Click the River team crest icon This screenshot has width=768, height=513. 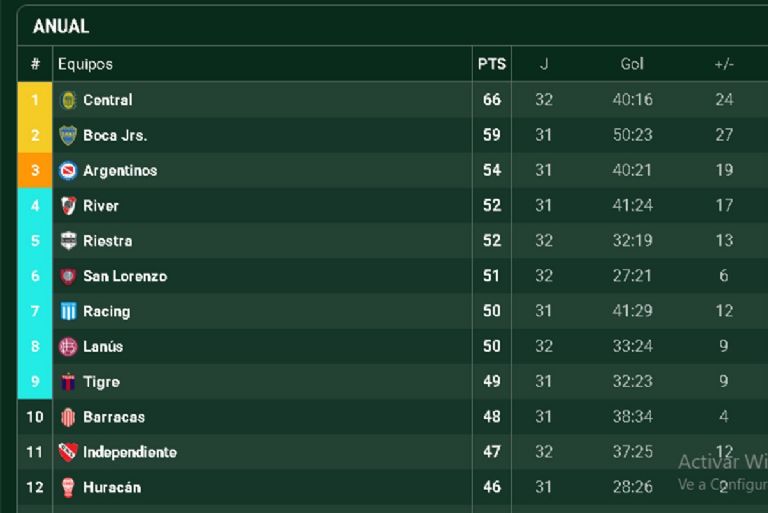pyautogui.click(x=68, y=206)
